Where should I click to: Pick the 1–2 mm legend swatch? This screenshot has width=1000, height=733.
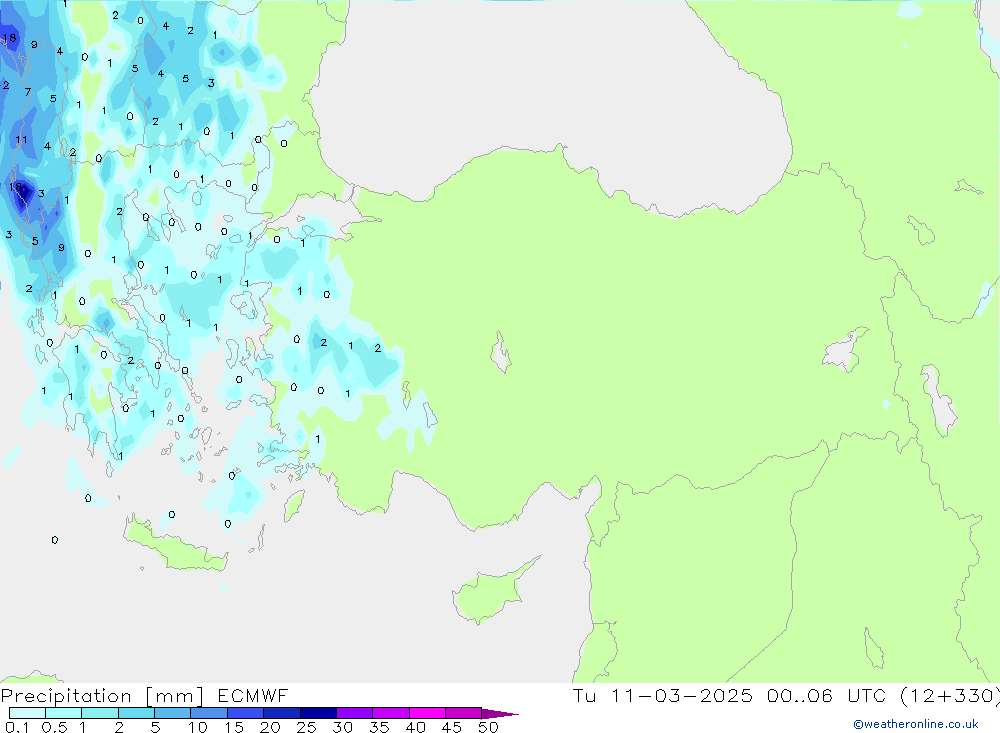point(100,713)
